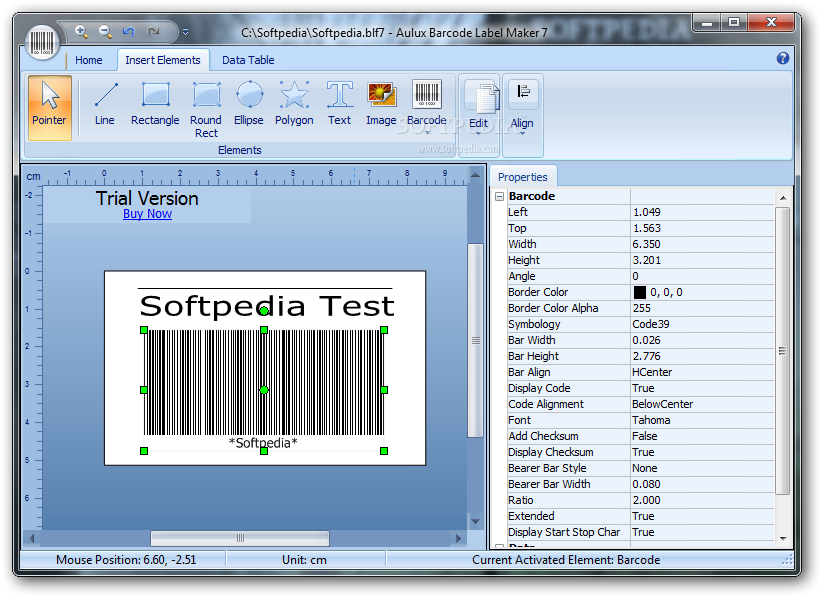Select the Border Color Alpha value 255

[702, 308]
